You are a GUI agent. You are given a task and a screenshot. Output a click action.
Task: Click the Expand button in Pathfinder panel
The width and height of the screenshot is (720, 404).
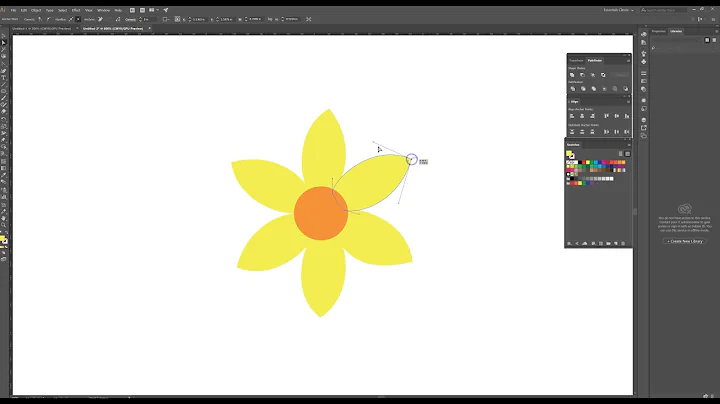pyautogui.click(x=621, y=75)
